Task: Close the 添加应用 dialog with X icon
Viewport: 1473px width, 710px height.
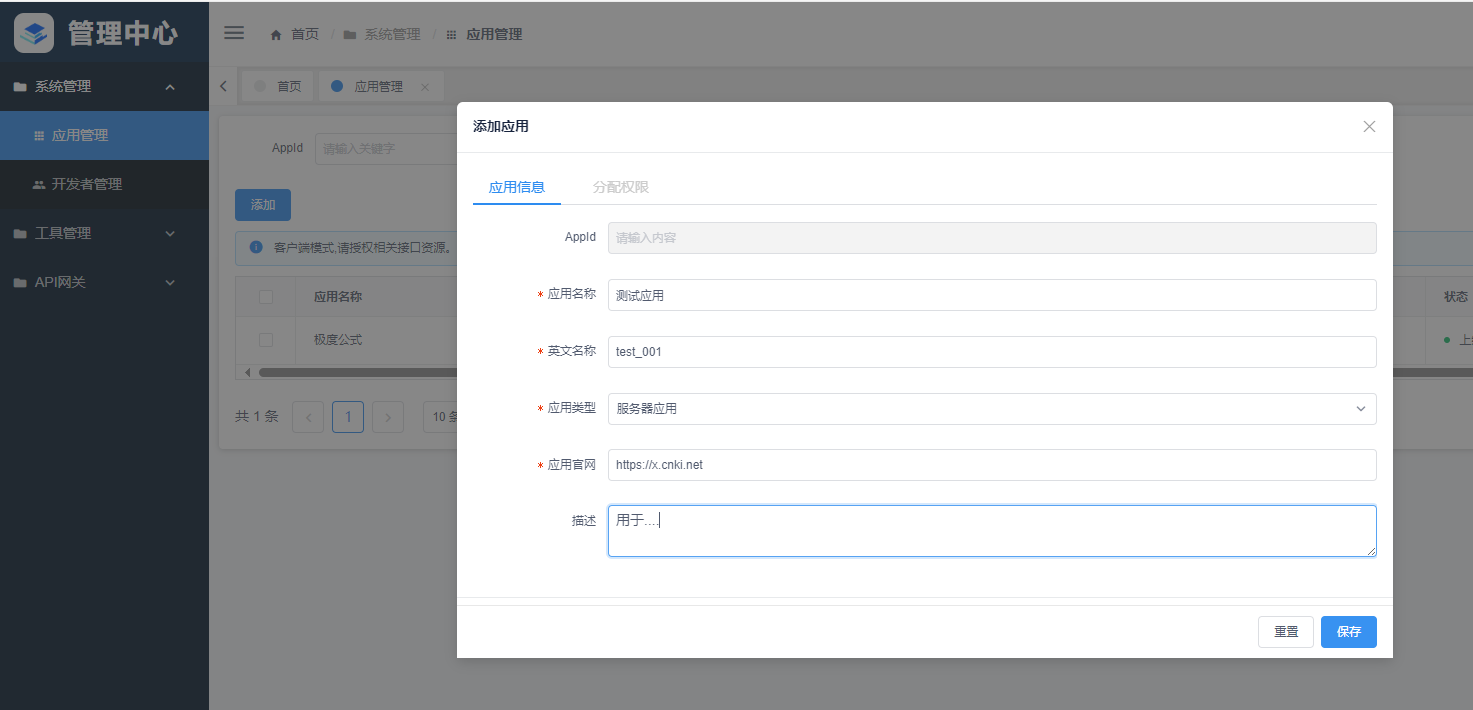Action: (x=1369, y=126)
